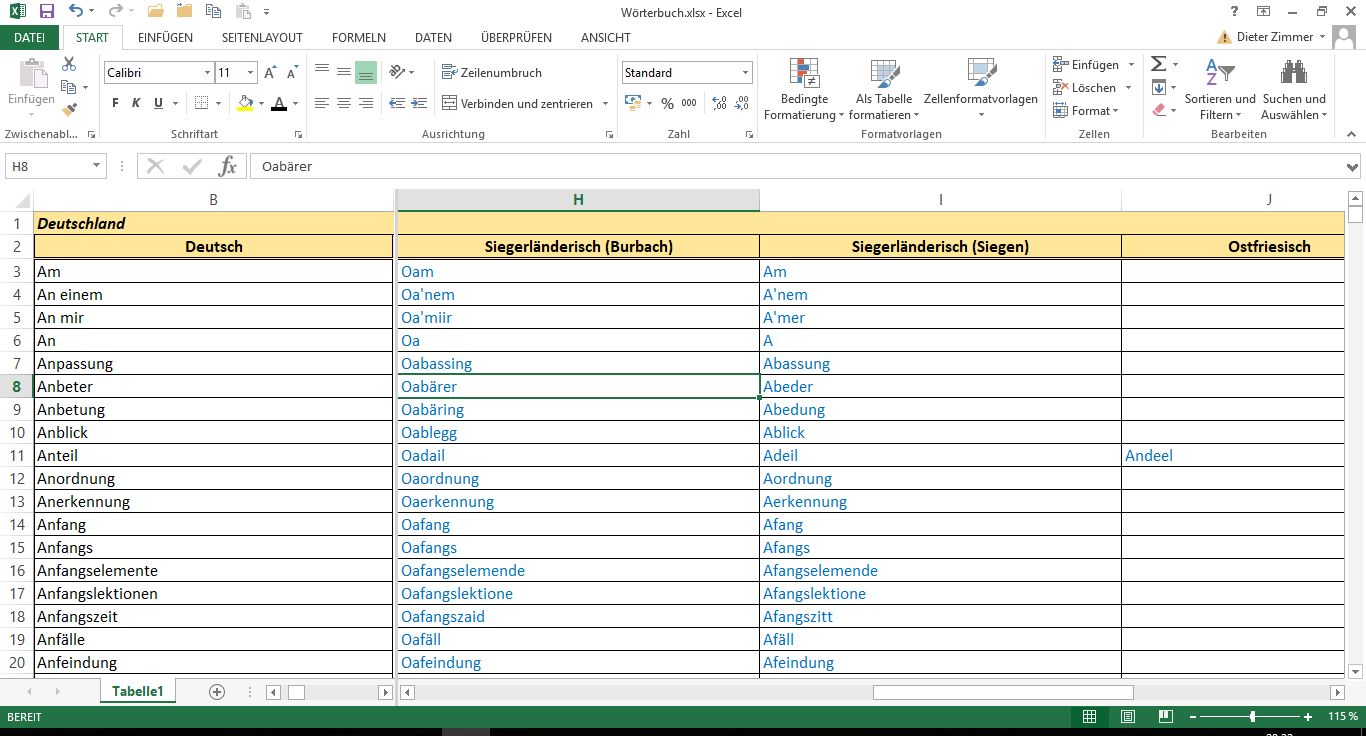Align cell content to the top
Viewport: 1366px width, 736px height.
click(x=321, y=72)
